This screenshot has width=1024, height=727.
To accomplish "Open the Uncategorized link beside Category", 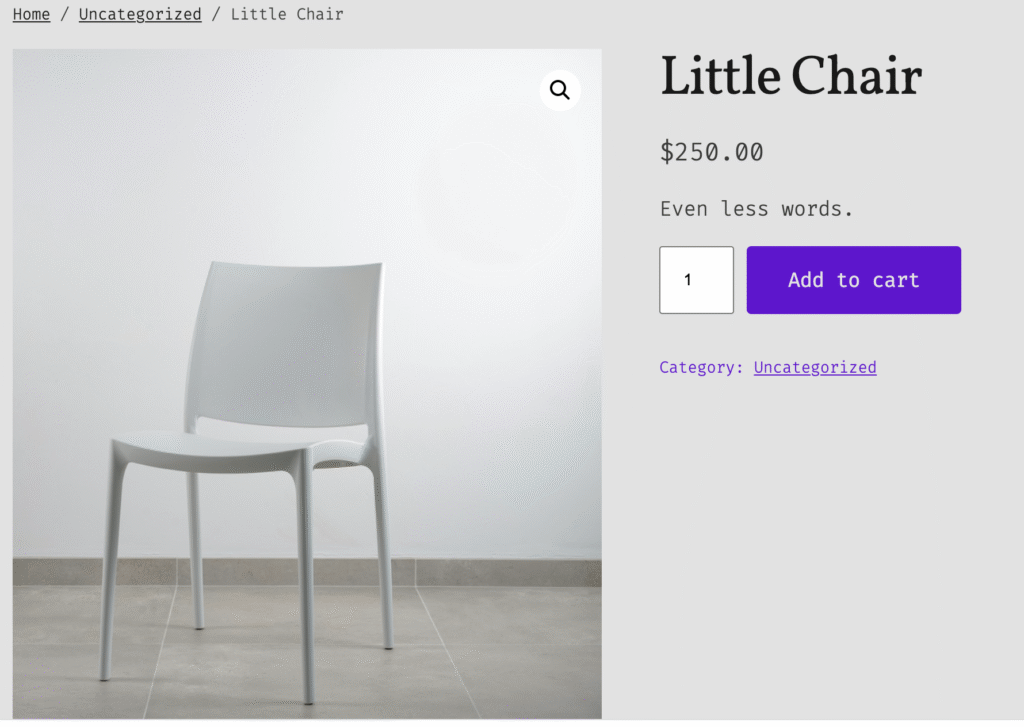I will 815,367.
